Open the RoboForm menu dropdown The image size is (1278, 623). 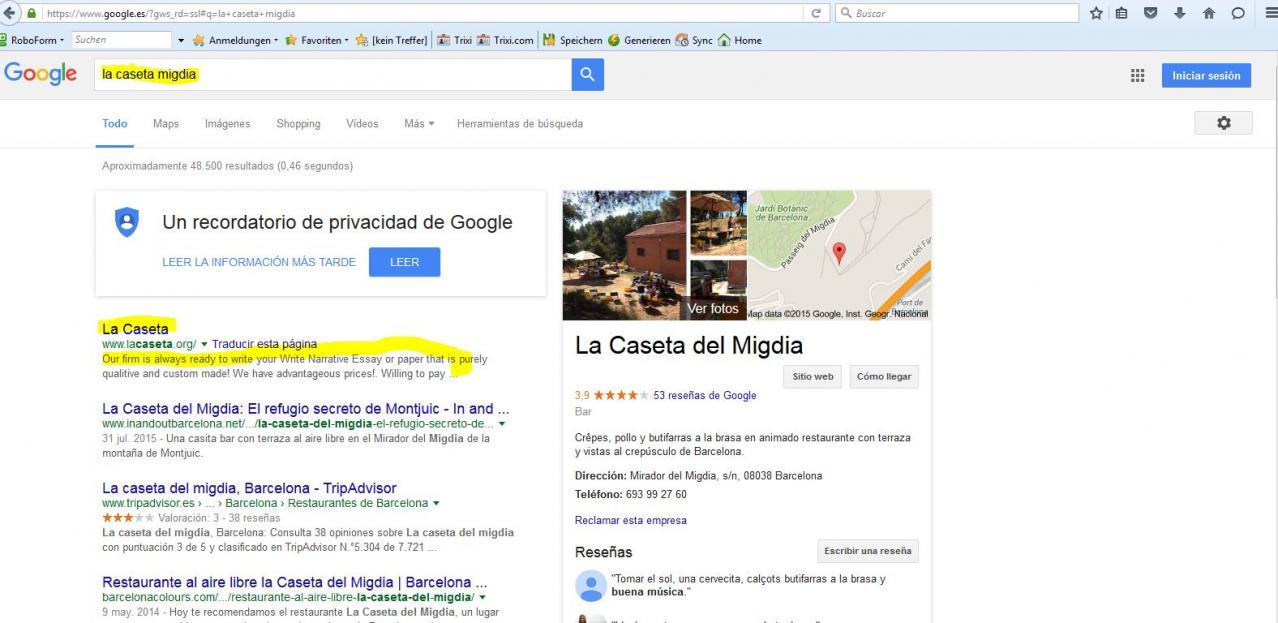(x=33, y=40)
